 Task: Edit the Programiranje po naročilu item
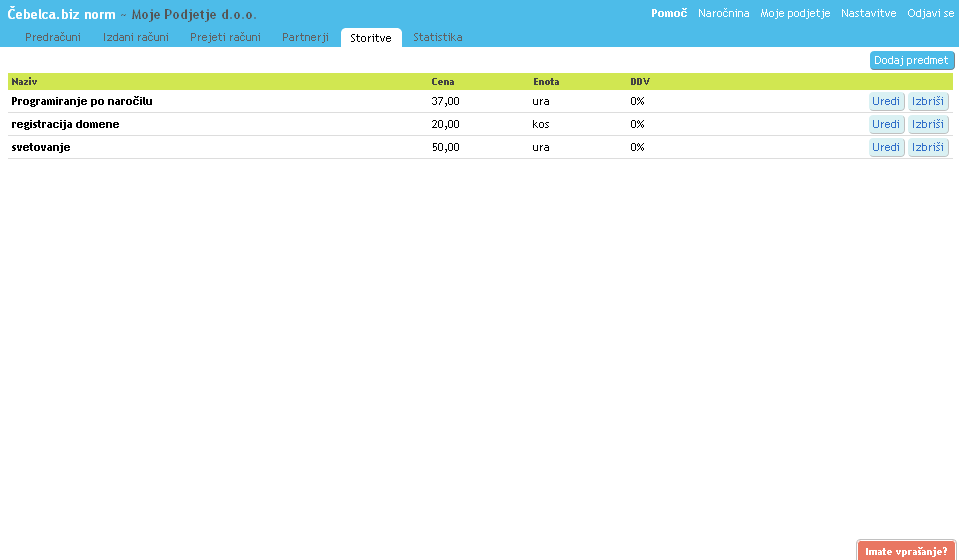point(886,101)
